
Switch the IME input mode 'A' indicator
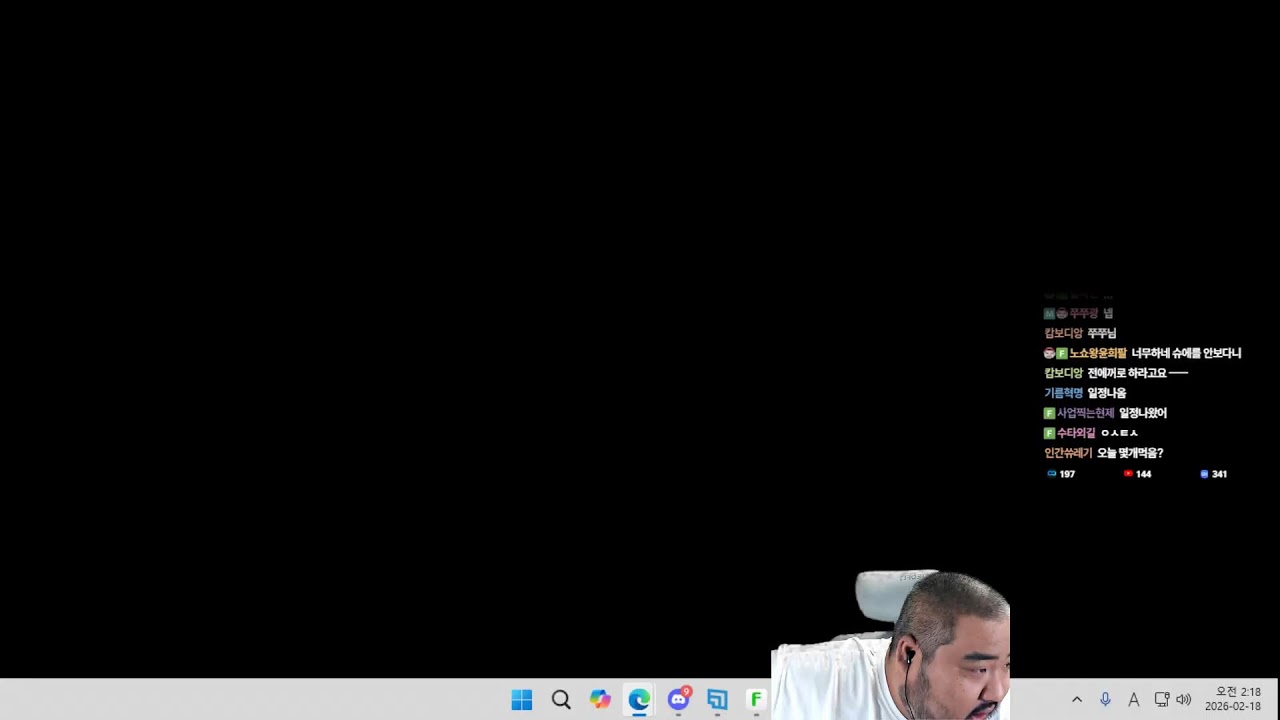point(1133,700)
